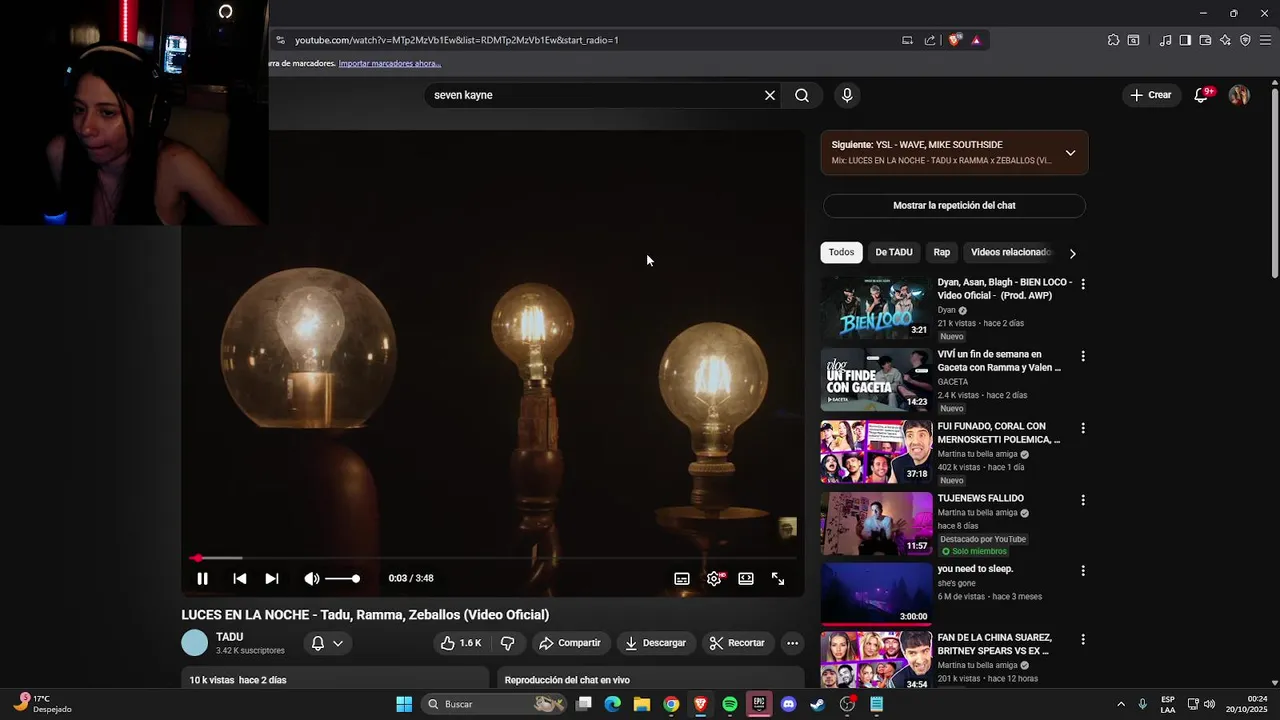Select the Todos filter chip
This screenshot has height=720, width=1280.
(841, 252)
